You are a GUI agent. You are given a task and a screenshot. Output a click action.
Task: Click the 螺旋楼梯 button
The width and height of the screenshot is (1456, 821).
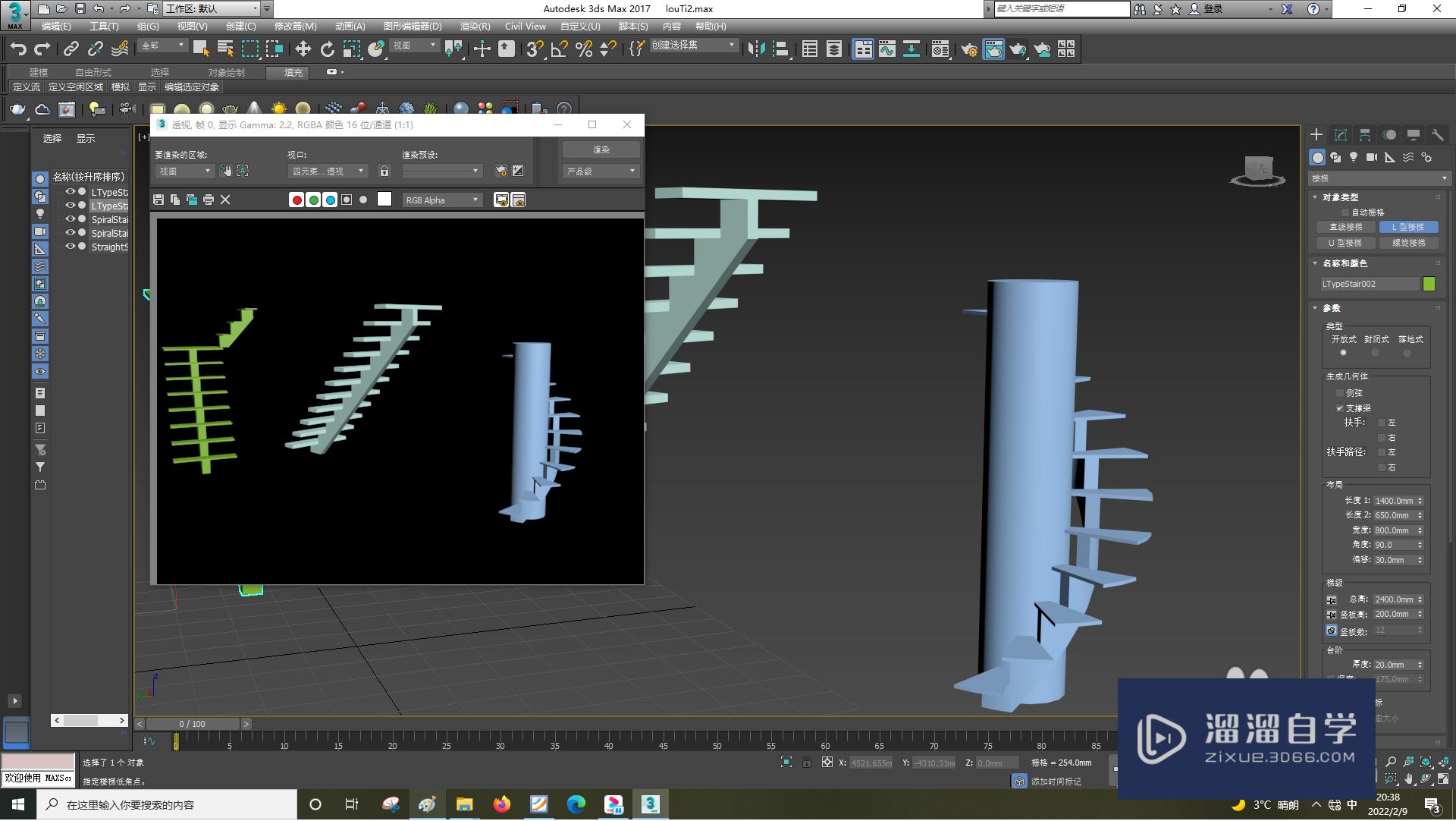click(x=1408, y=243)
